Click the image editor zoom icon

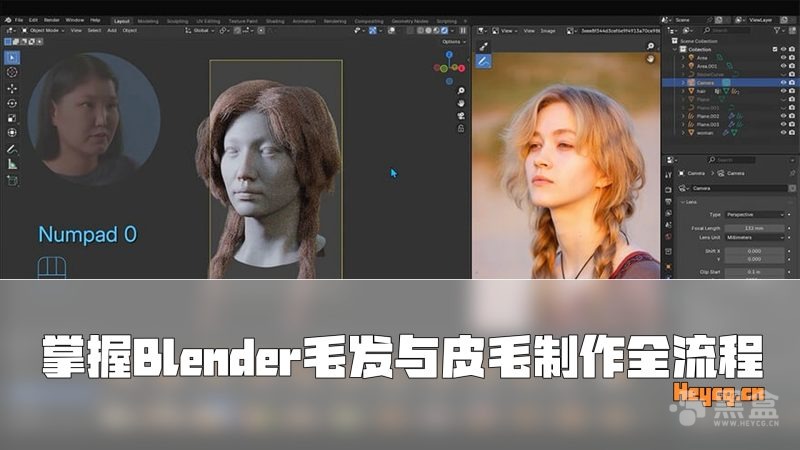point(651,46)
